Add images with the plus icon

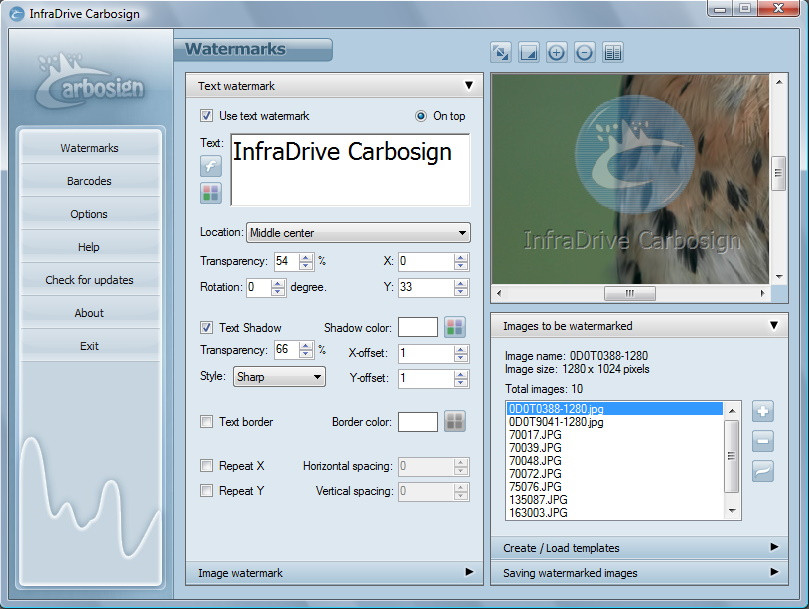point(762,411)
